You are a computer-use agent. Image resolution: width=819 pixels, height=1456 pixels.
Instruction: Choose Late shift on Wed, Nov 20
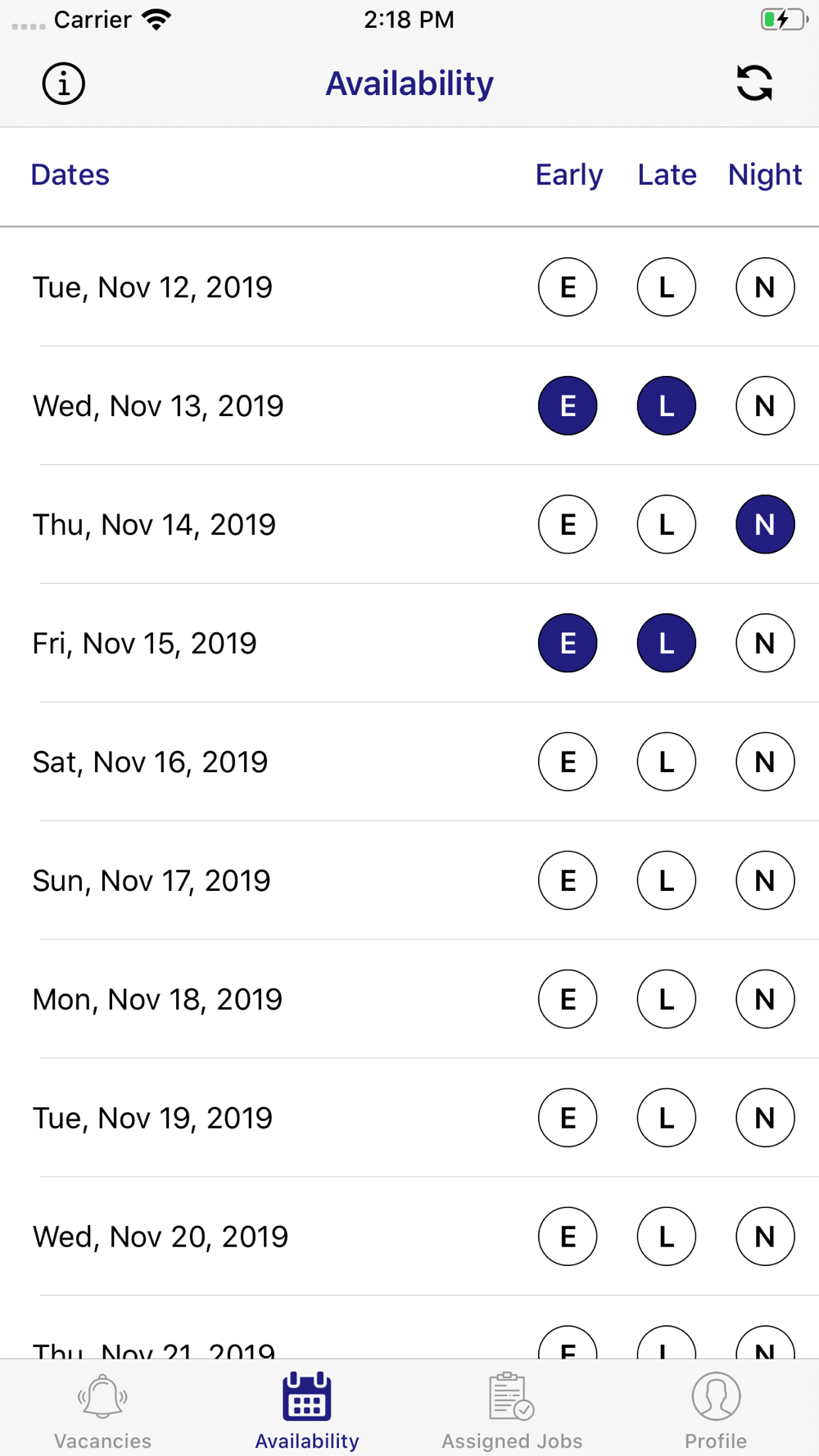pos(667,1237)
